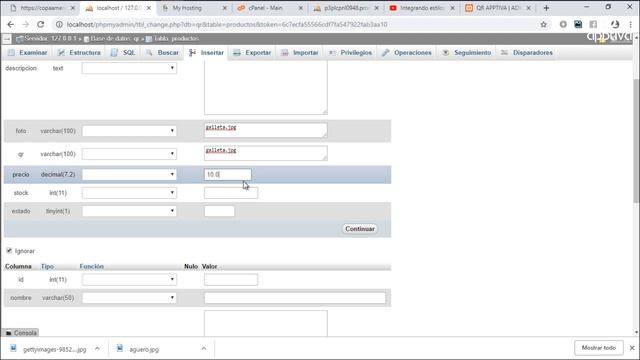Open function dropdown for estado
640x360 pixels.
click(x=129, y=211)
